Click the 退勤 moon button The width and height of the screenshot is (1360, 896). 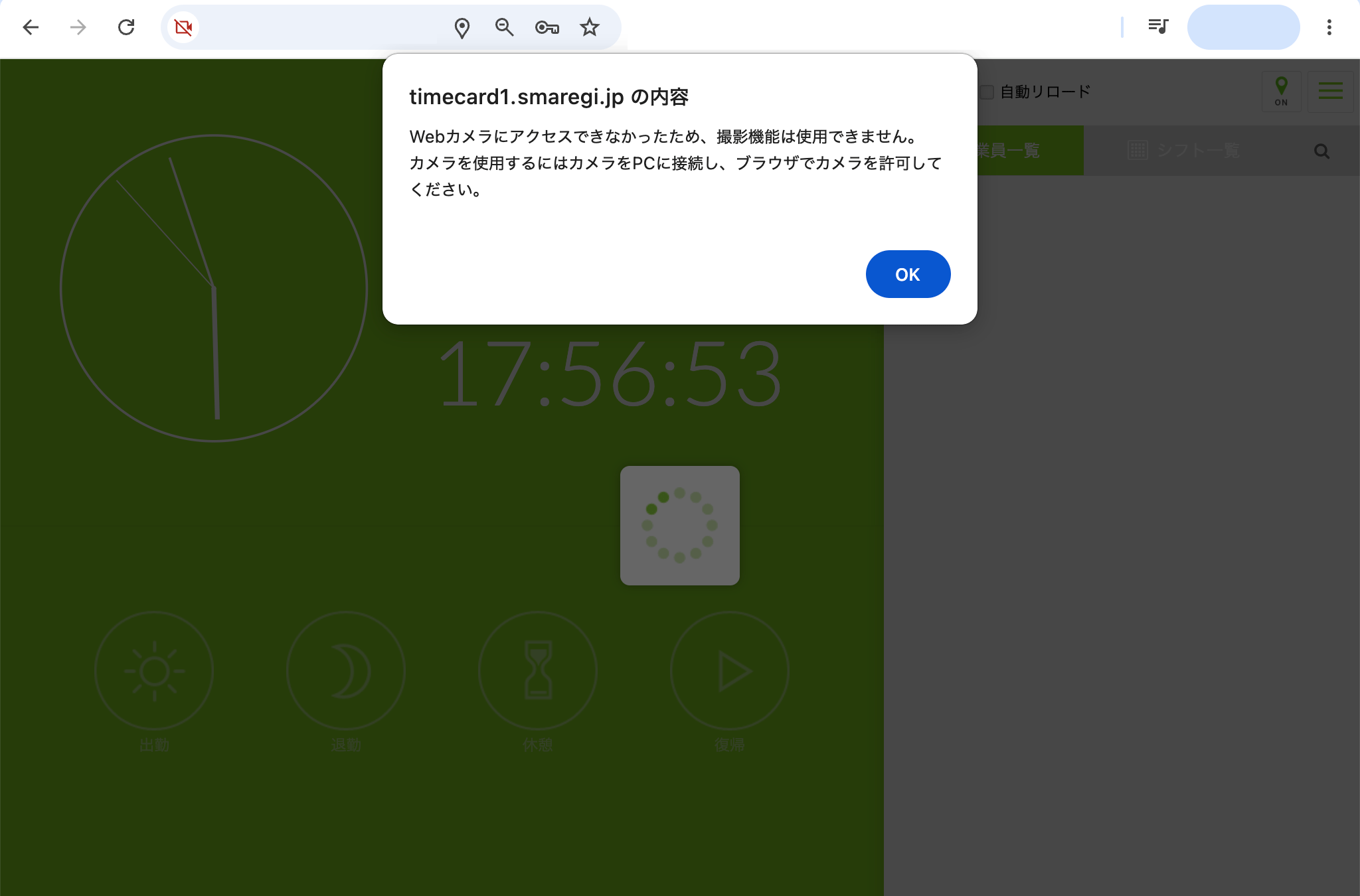tap(346, 670)
